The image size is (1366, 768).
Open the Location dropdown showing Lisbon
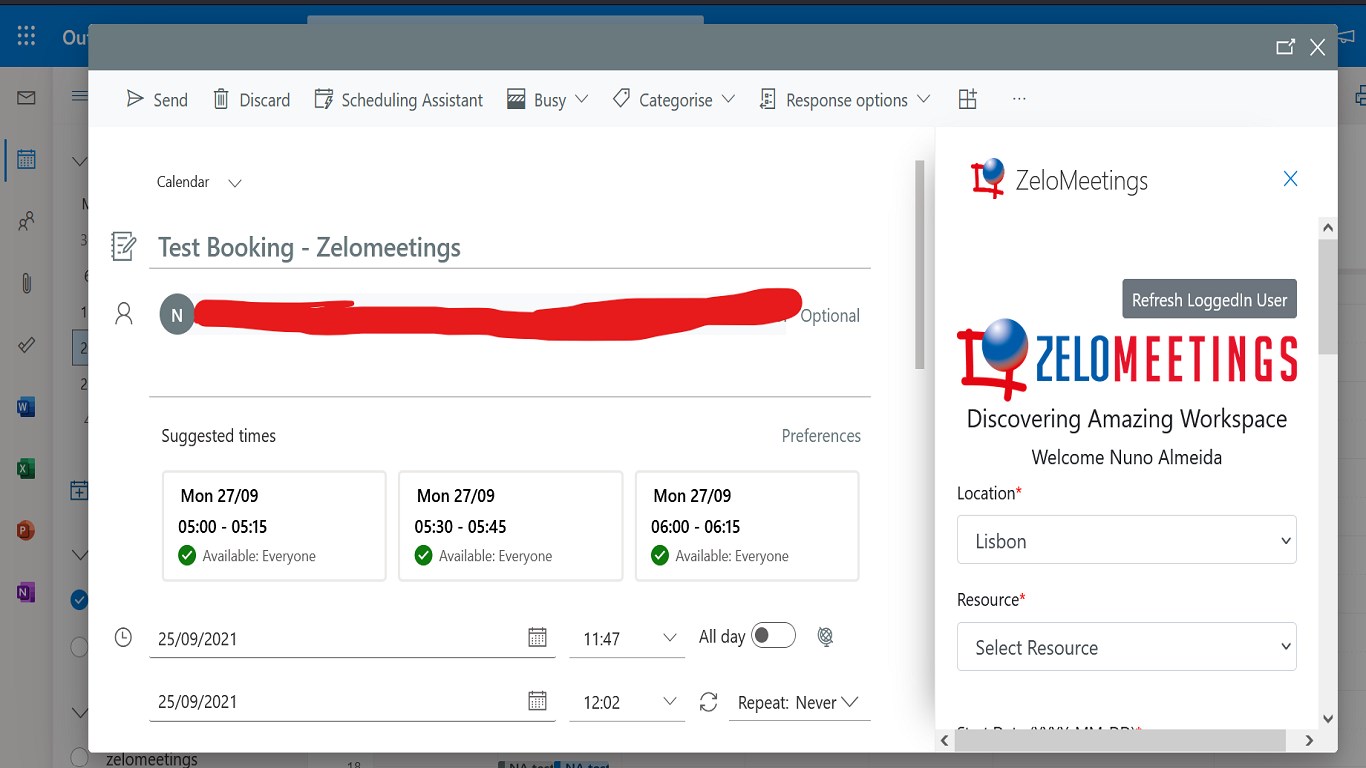click(1127, 540)
